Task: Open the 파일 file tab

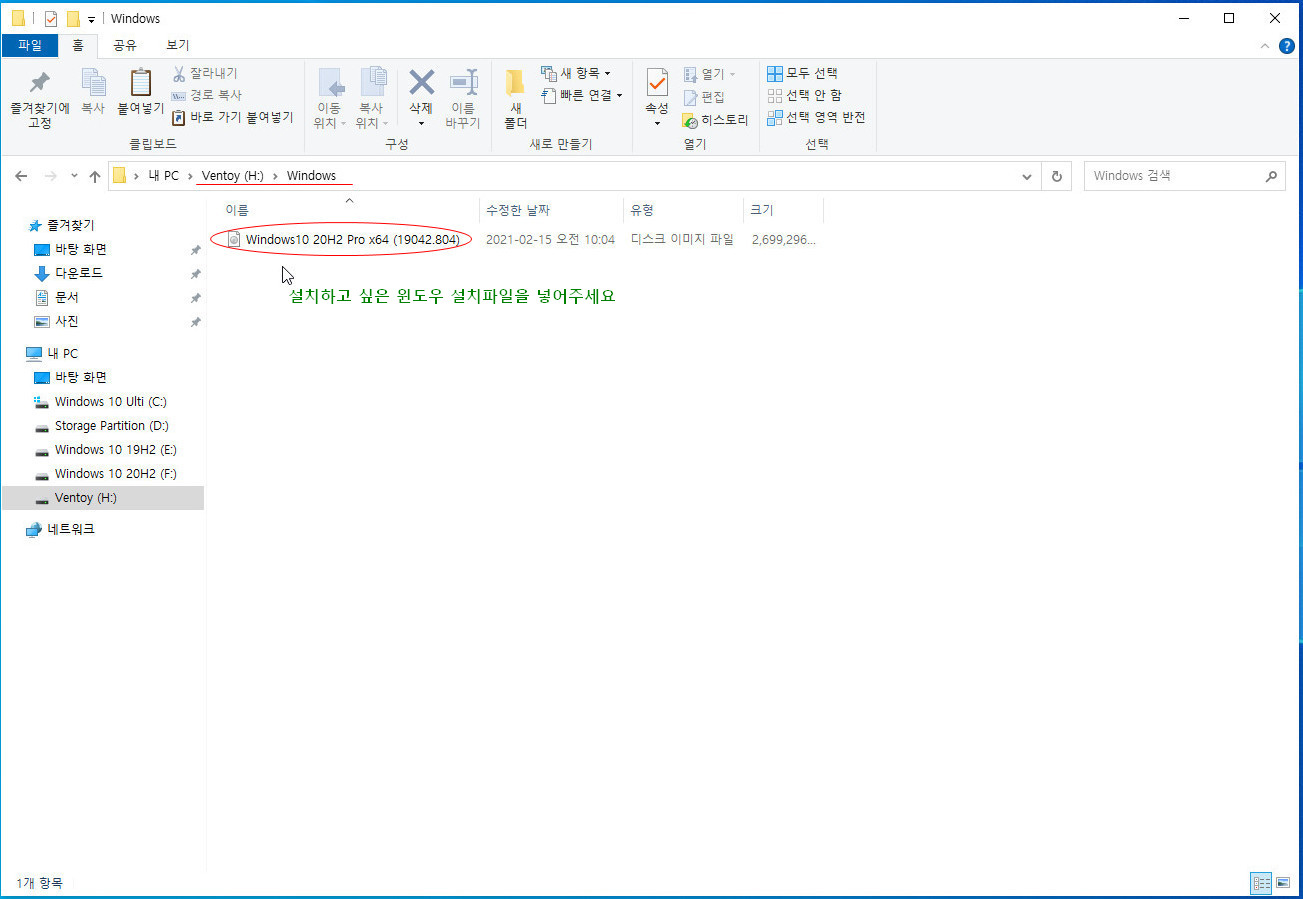Action: 30,45
